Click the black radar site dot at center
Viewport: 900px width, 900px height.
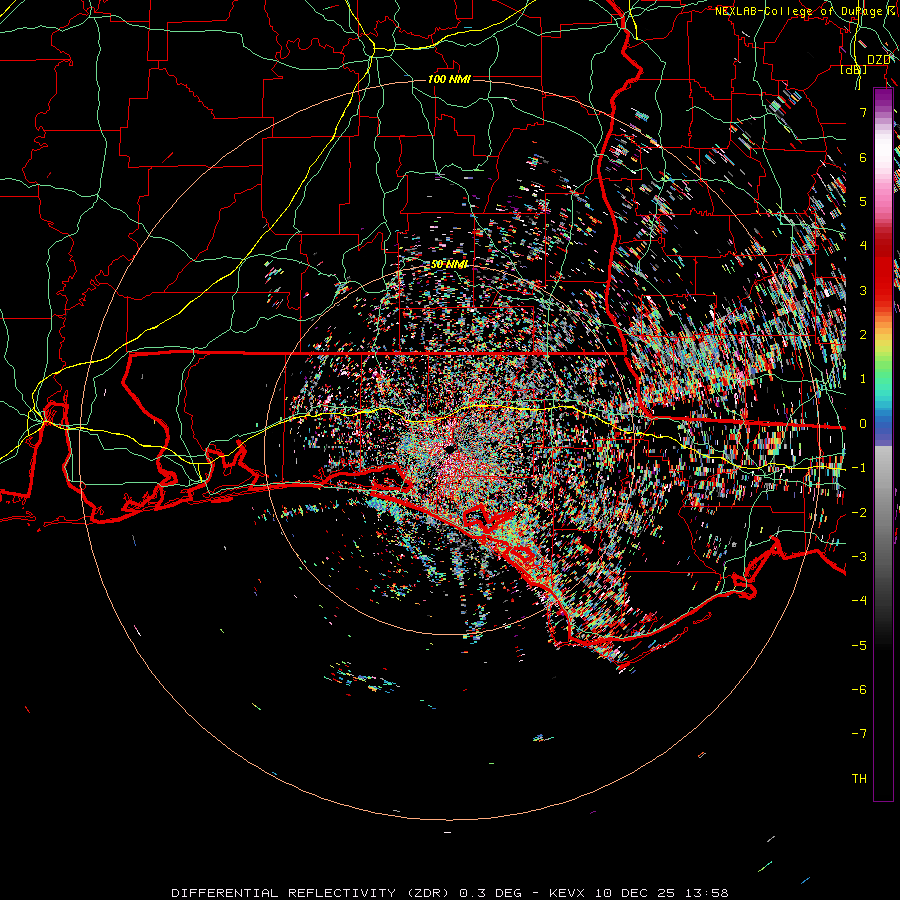tap(449, 448)
